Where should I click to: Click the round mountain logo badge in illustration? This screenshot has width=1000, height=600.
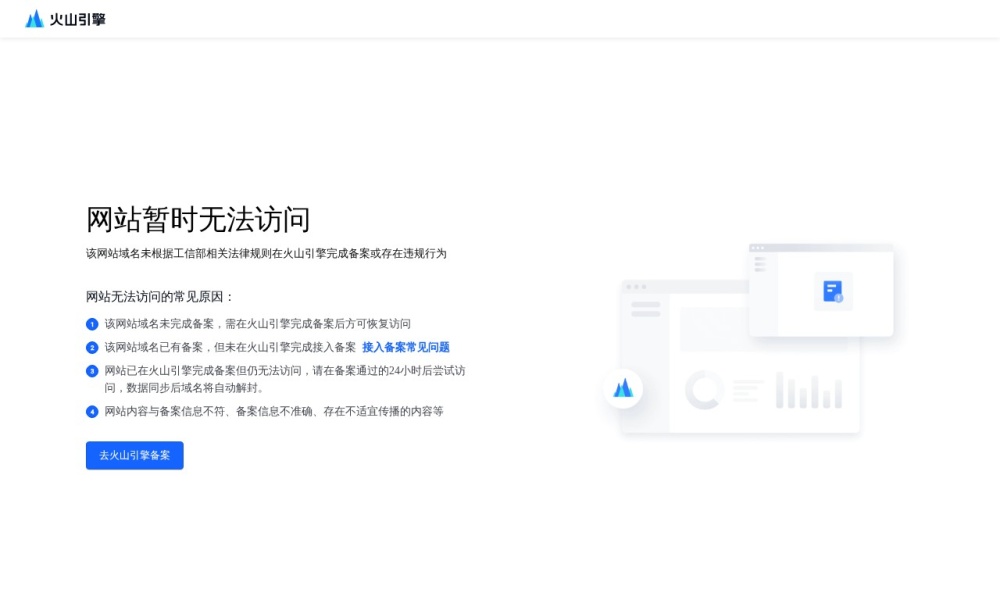click(623, 388)
